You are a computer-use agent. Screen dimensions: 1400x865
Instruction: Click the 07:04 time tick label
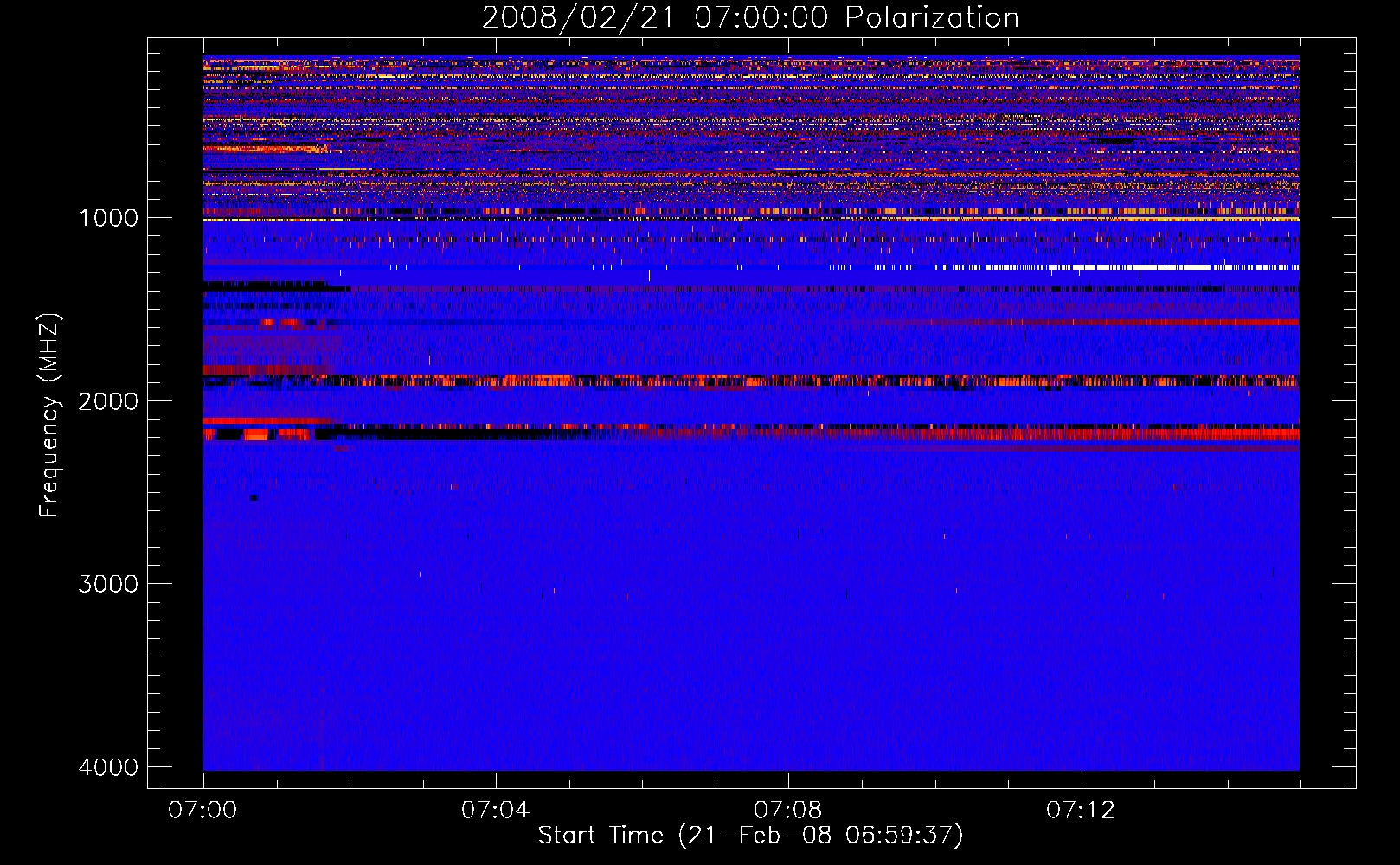(495, 811)
